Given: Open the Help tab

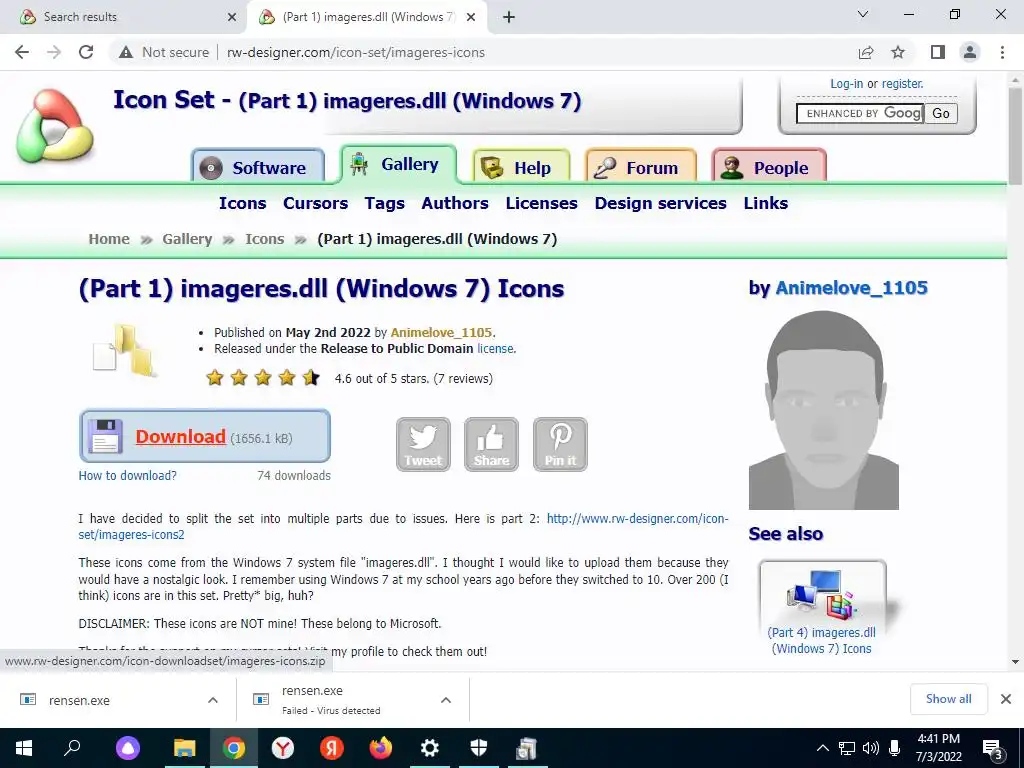Looking at the screenshot, I should (521, 167).
